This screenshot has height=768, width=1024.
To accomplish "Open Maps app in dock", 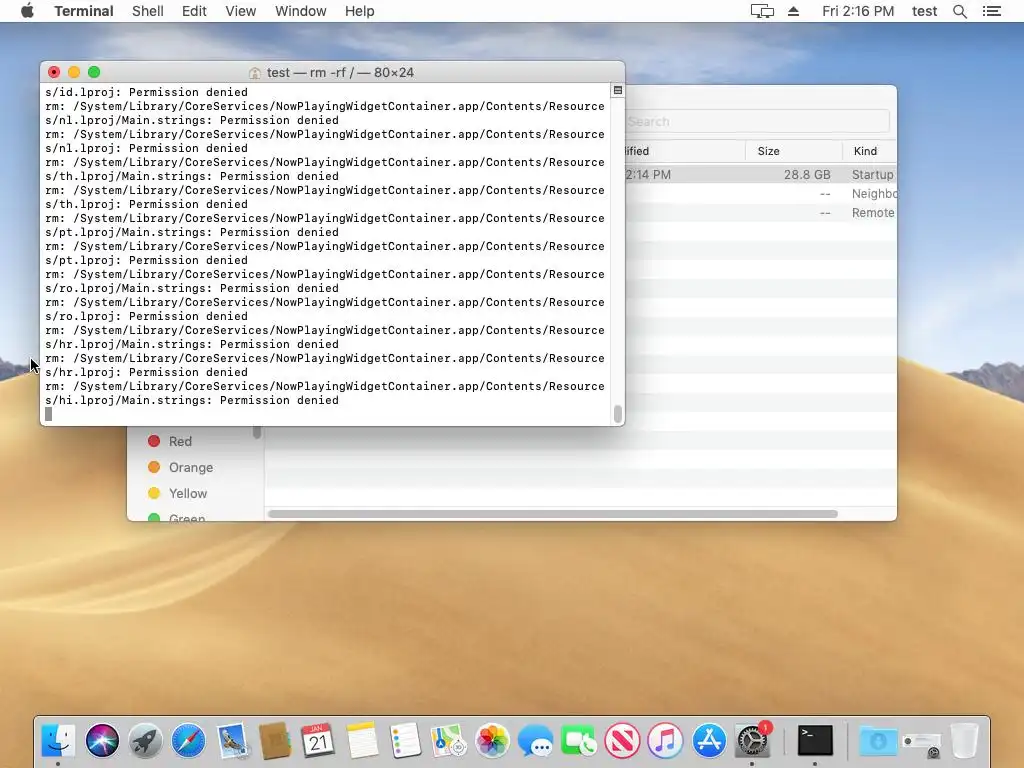I will pos(448,741).
